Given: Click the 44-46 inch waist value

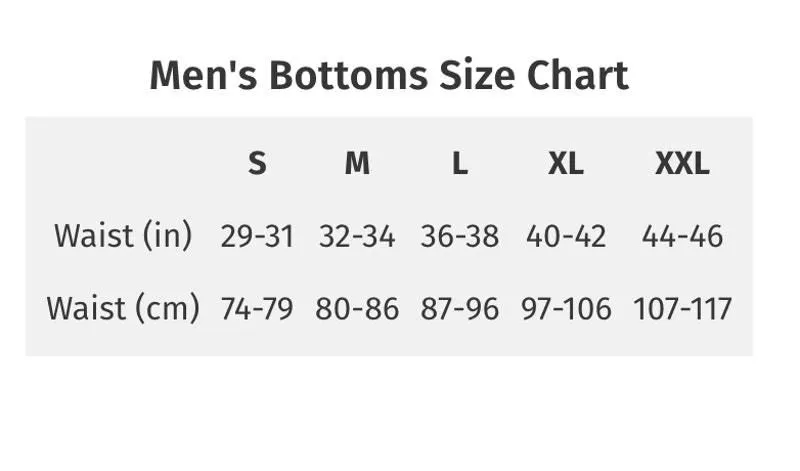Looking at the screenshot, I should 682,236.
